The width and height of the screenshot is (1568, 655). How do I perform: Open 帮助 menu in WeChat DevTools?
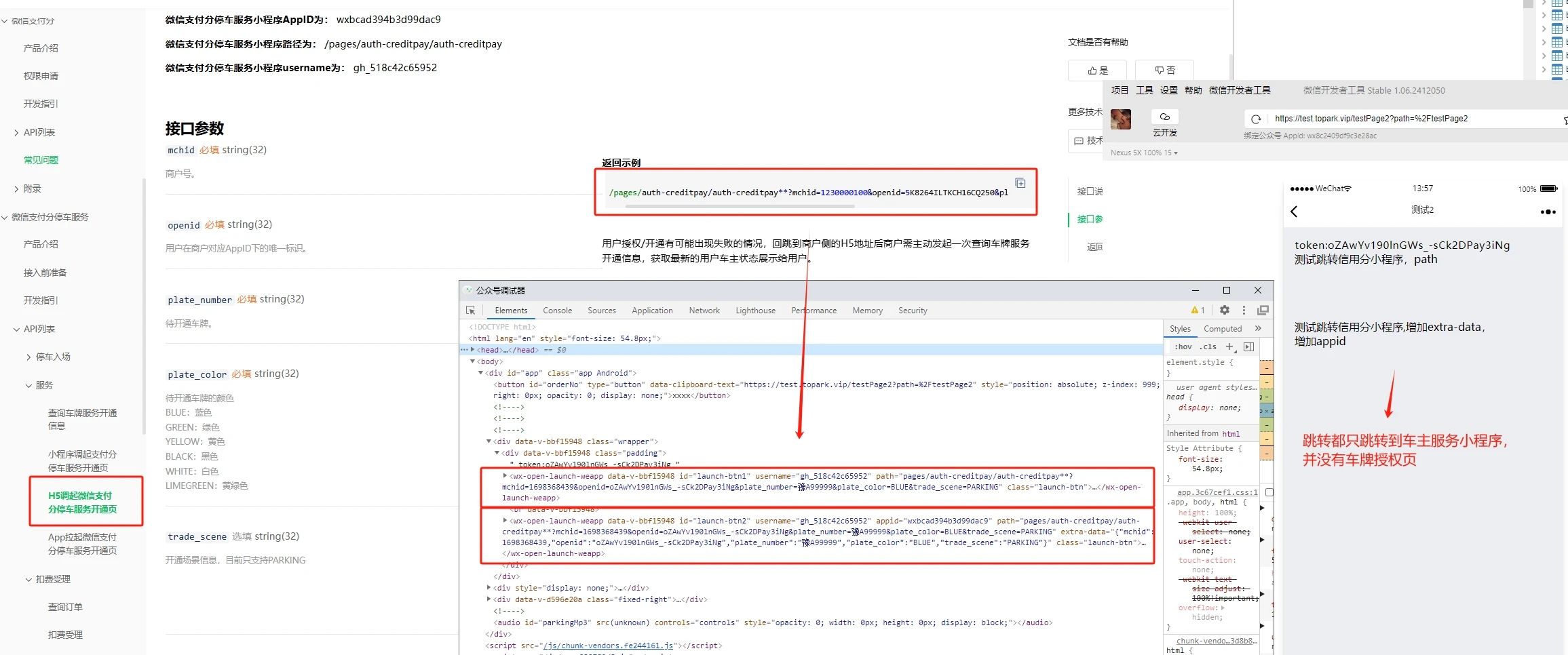(1193, 90)
